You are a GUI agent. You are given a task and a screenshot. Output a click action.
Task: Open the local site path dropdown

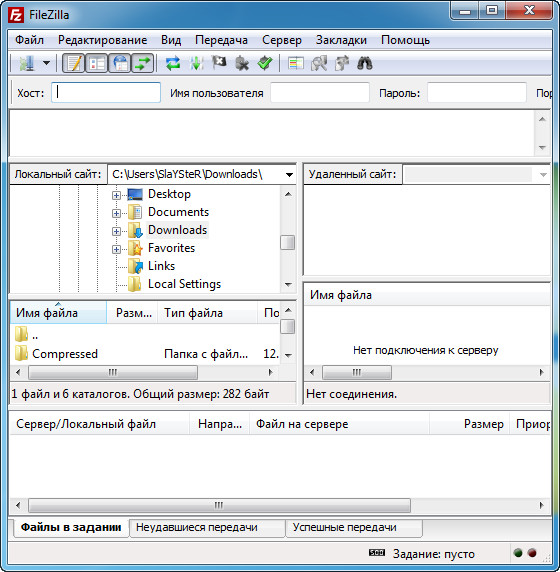[x=289, y=174]
